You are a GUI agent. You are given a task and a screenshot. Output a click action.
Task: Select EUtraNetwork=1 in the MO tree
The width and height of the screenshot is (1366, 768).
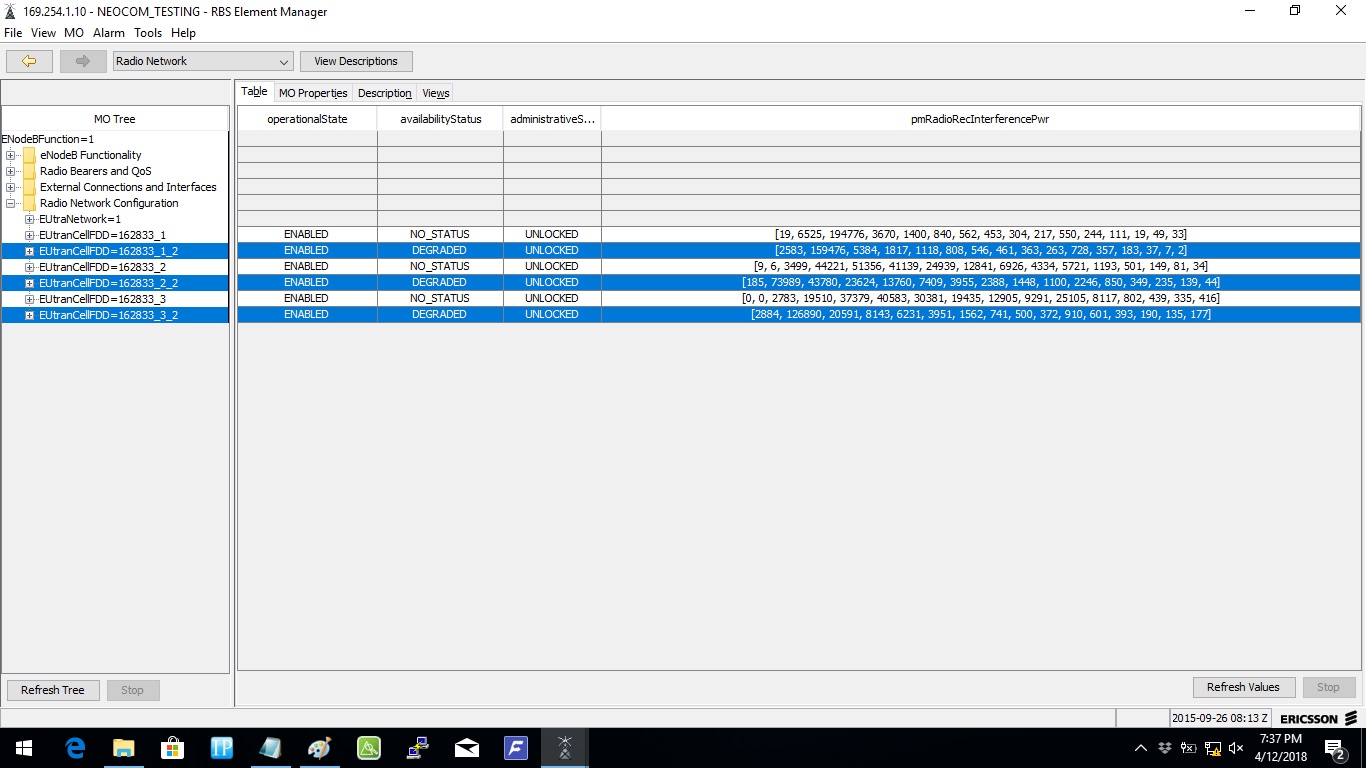click(80, 219)
